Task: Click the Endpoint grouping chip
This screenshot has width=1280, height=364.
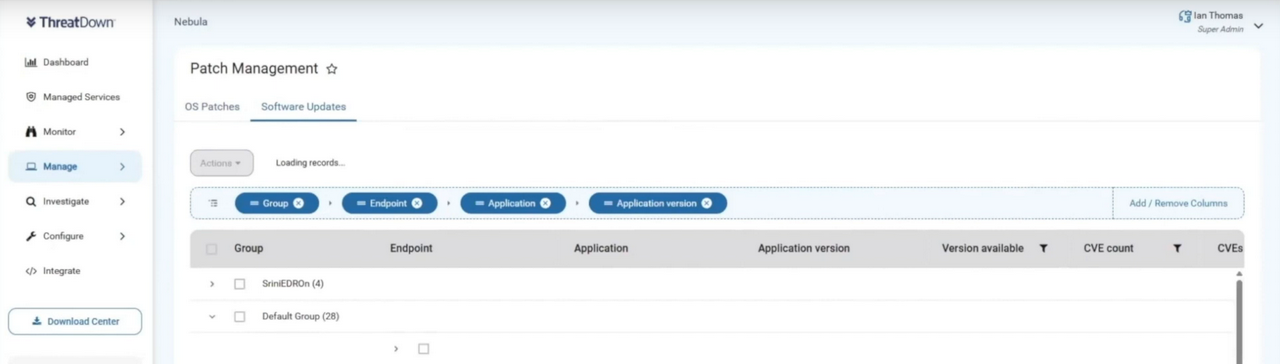Action: pos(389,203)
